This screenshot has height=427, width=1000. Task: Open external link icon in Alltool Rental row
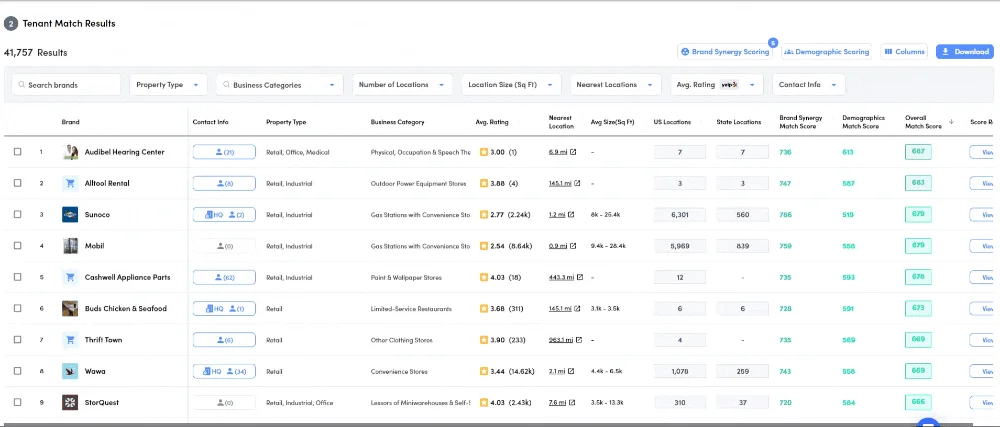(x=577, y=184)
